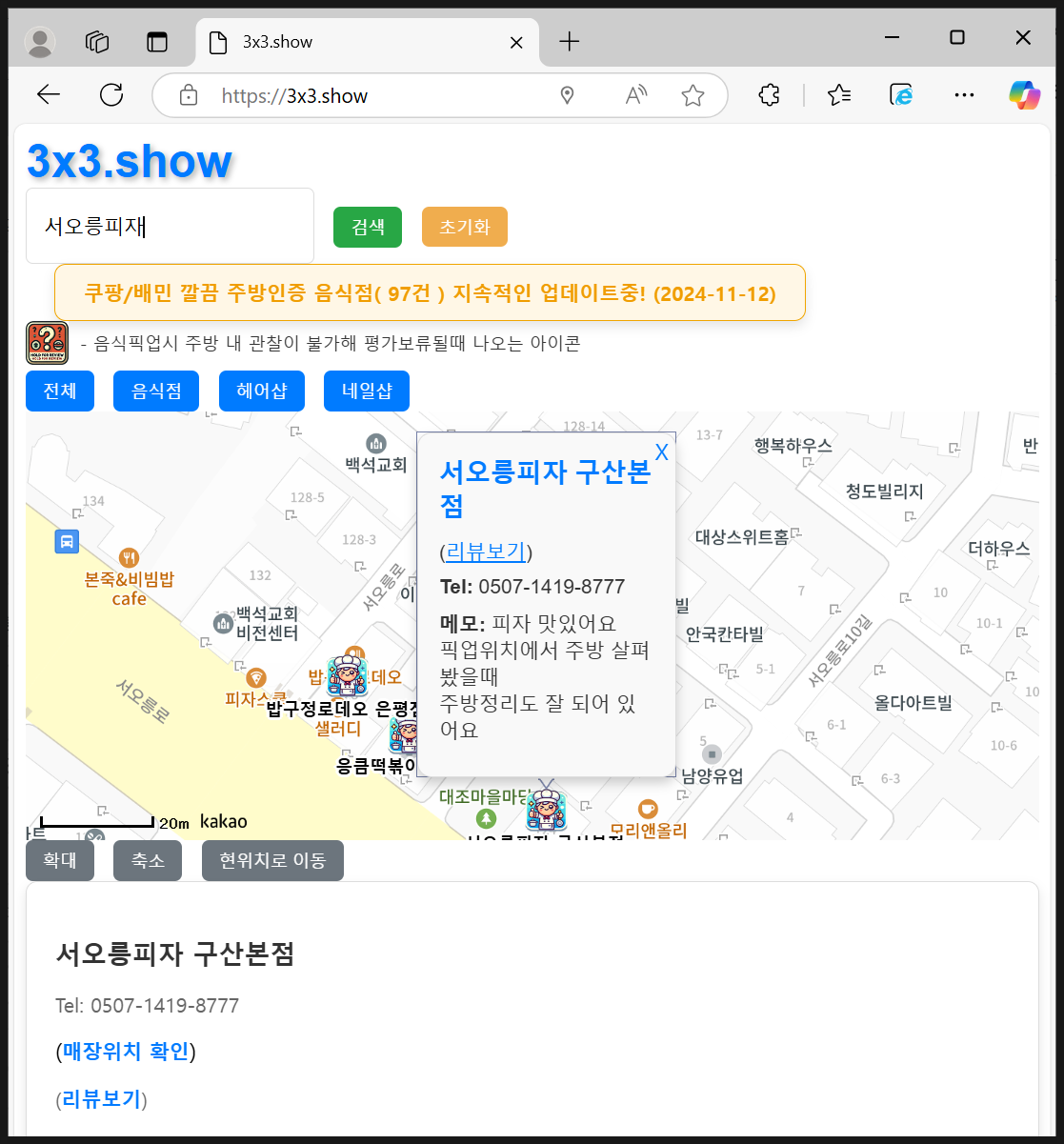This screenshot has height=1144, width=1064.
Task: Select the 헤어샵 category filter
Action: coord(262,391)
